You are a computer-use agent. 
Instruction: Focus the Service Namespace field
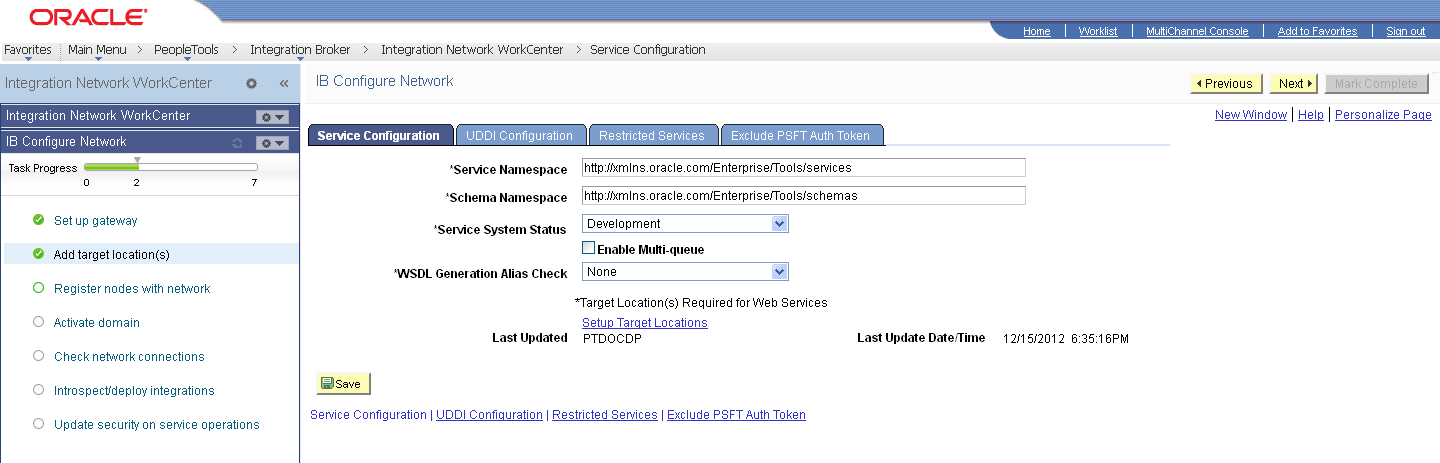pos(804,167)
